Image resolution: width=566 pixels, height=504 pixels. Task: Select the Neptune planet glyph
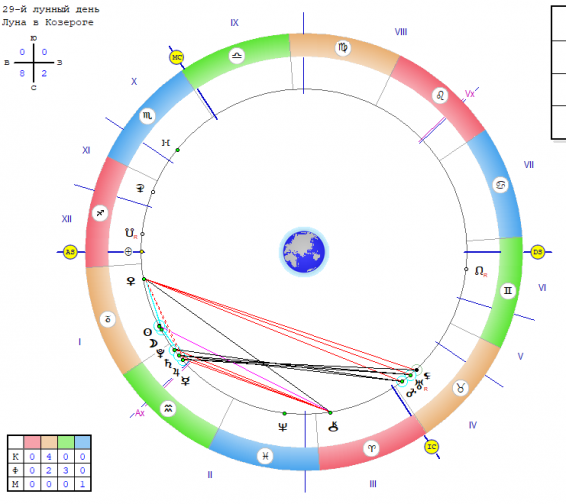283,427
